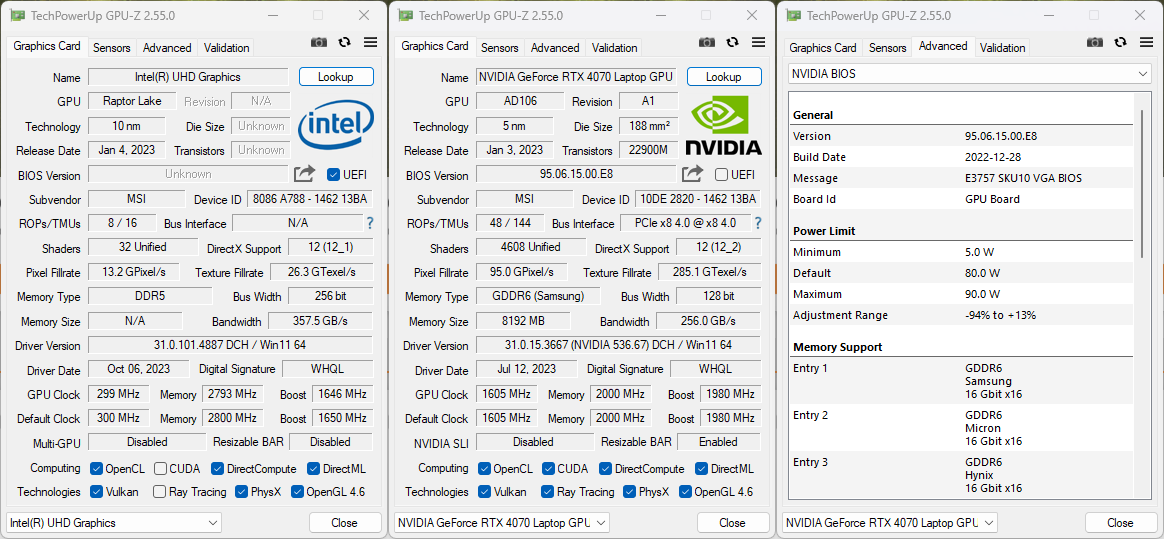Image resolution: width=1164 pixels, height=539 pixels.
Task: Click Close button in right Advanced window
Action: click(1121, 523)
